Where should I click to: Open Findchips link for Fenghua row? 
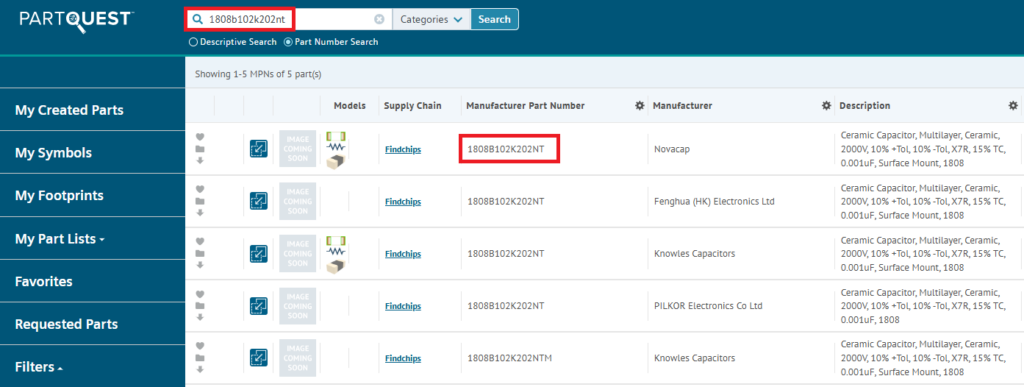pos(403,202)
